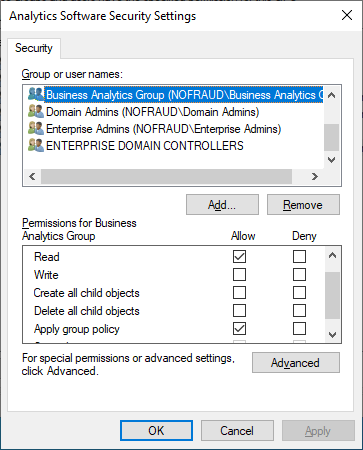The width and height of the screenshot is (363, 450).
Task: Deny Delete all child objects
Action: point(299,311)
